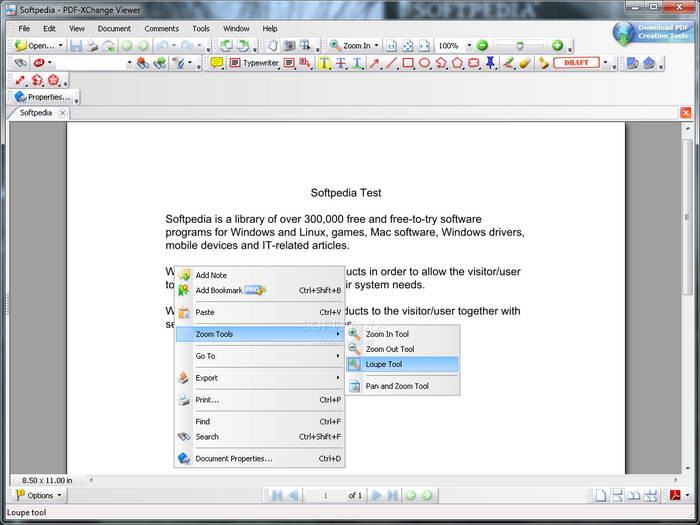Go to first page navigation button
This screenshot has height=525, width=700.
pyautogui.click(x=277, y=495)
